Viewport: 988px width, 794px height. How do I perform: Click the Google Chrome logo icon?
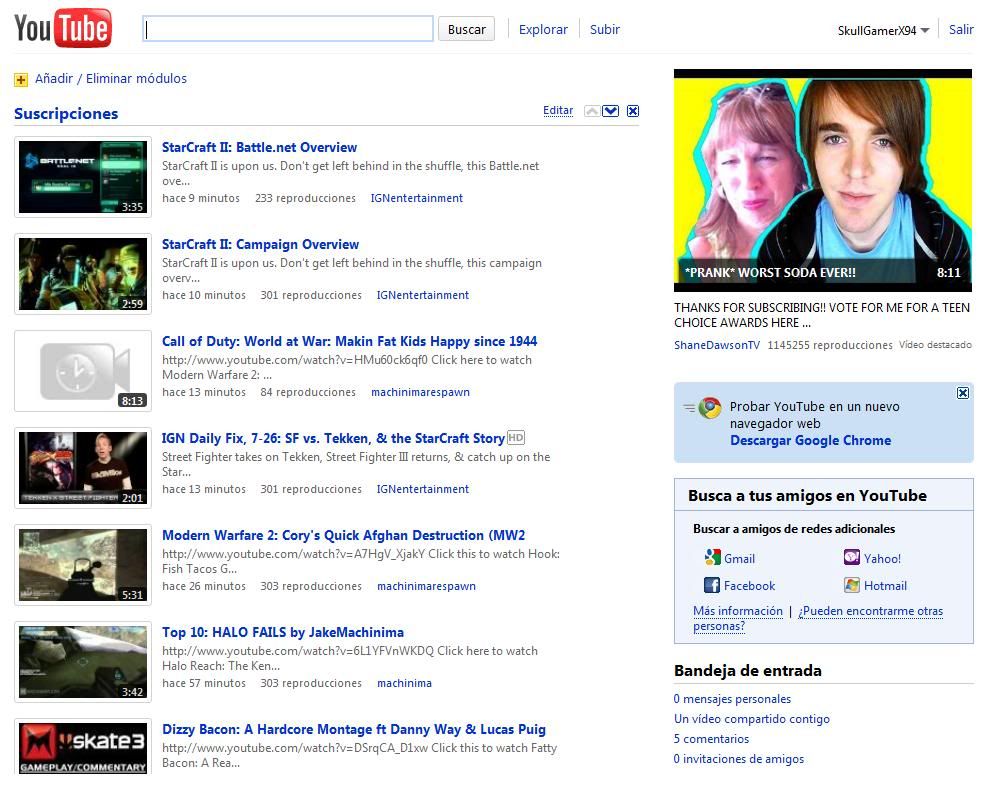709,408
